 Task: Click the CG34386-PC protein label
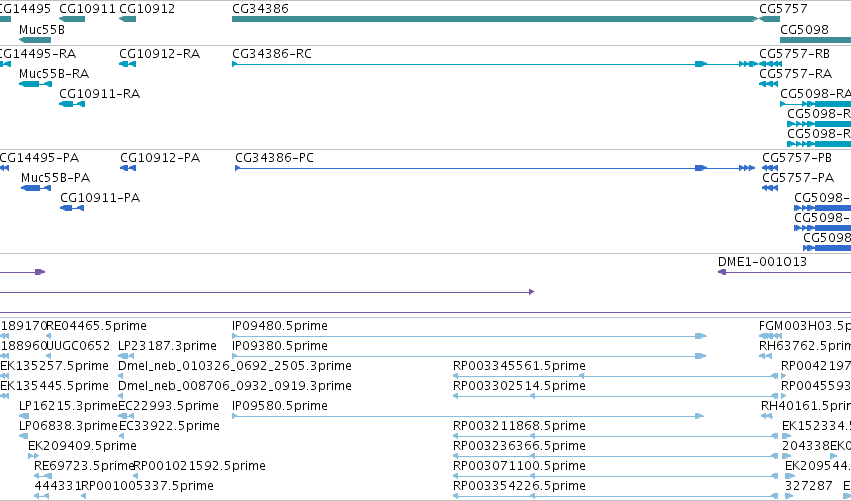point(275,158)
